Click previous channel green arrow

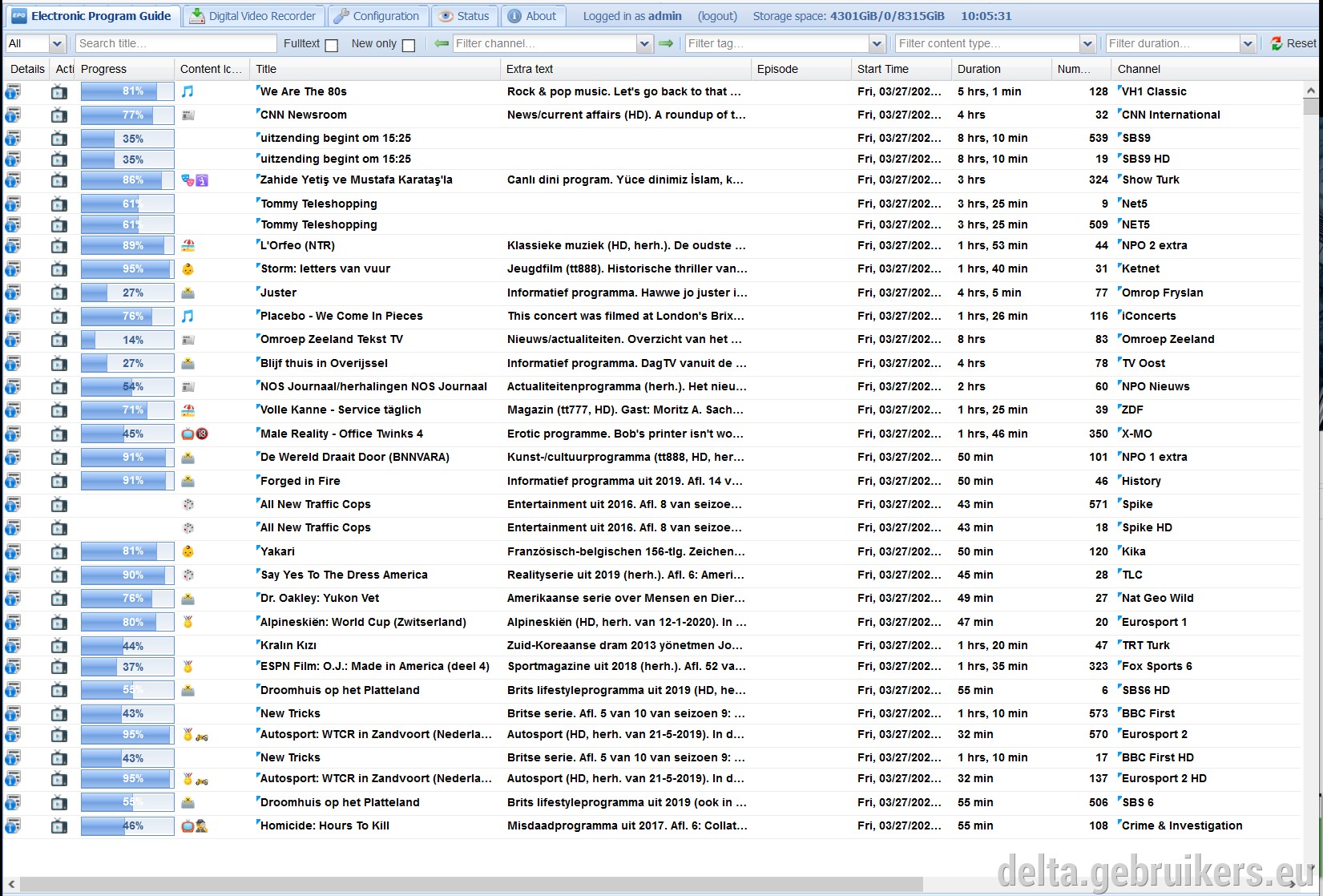tap(442, 44)
